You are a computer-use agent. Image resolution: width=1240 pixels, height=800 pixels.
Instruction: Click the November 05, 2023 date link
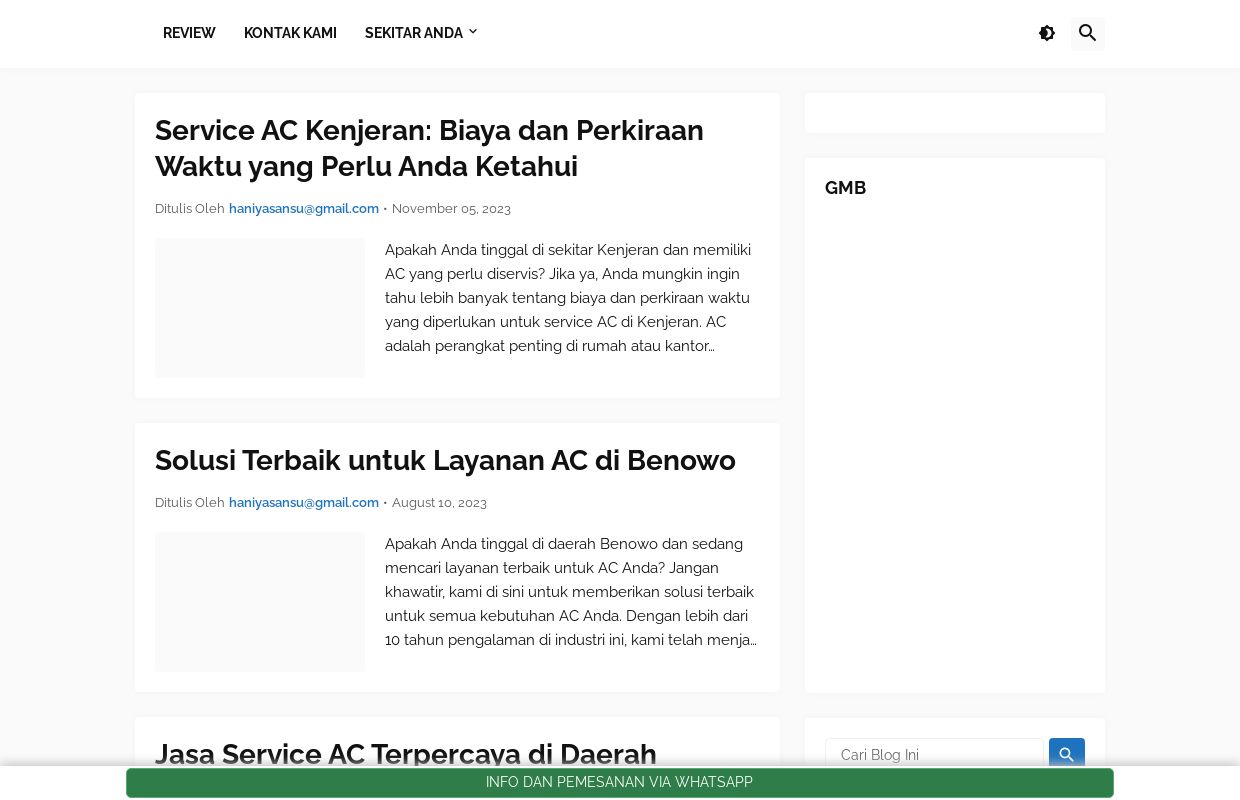click(451, 208)
